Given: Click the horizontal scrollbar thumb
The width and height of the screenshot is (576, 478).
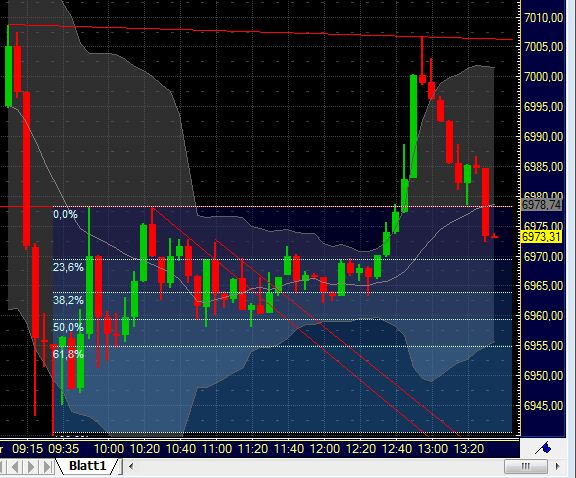Looking at the screenshot, I should coord(526,467).
